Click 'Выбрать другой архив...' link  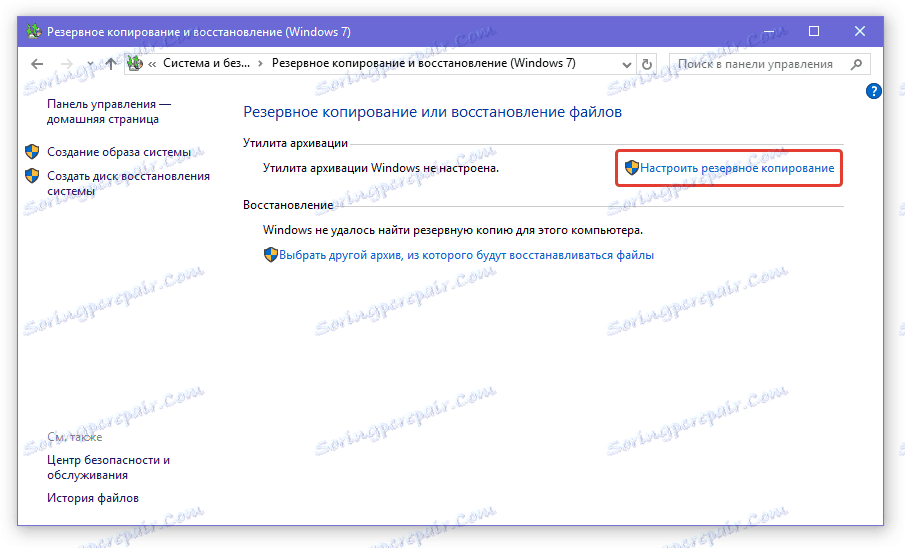click(466, 255)
